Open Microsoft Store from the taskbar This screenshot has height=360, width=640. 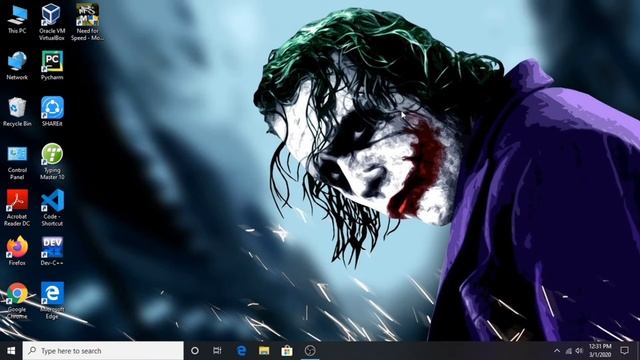(x=287, y=351)
